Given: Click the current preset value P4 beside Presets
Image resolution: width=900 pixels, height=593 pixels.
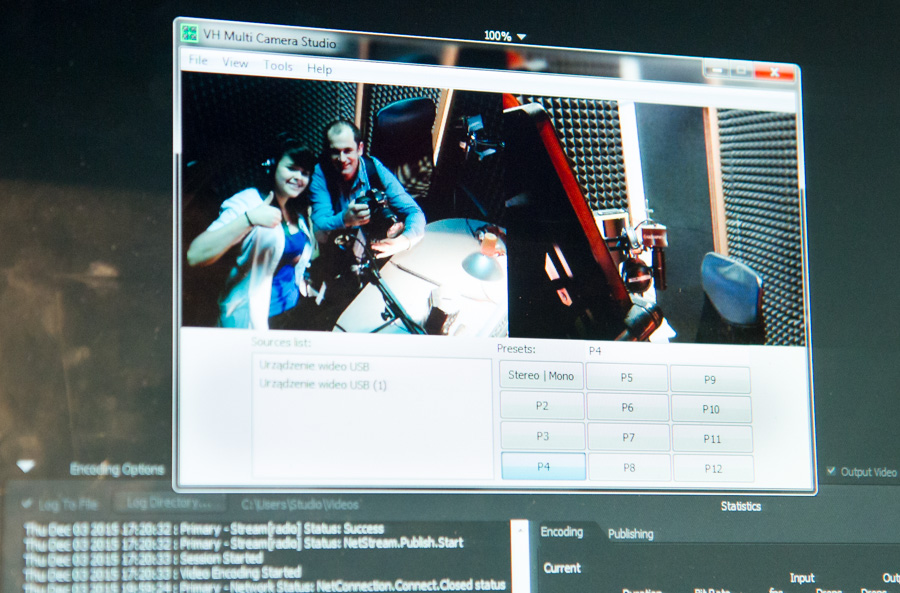Looking at the screenshot, I should 595,351.
